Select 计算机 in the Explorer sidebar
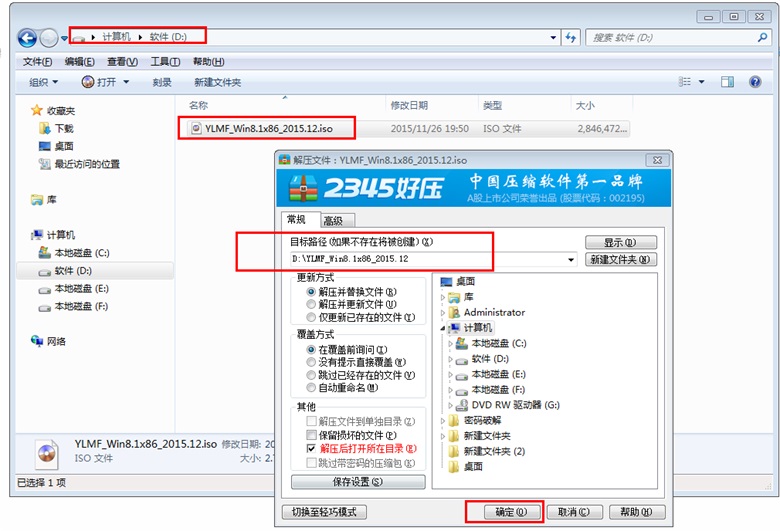This screenshot has height=531, width=780. pos(53,235)
